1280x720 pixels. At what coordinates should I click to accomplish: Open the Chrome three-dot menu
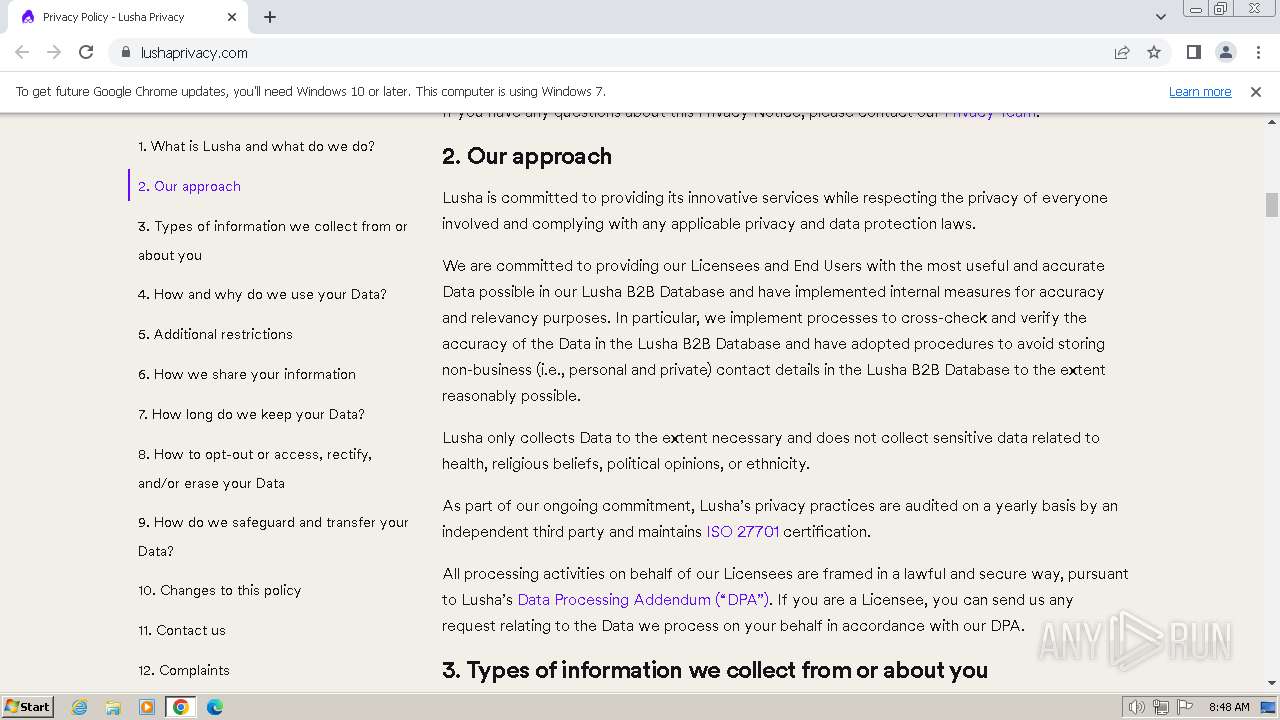pyautogui.click(x=1258, y=52)
